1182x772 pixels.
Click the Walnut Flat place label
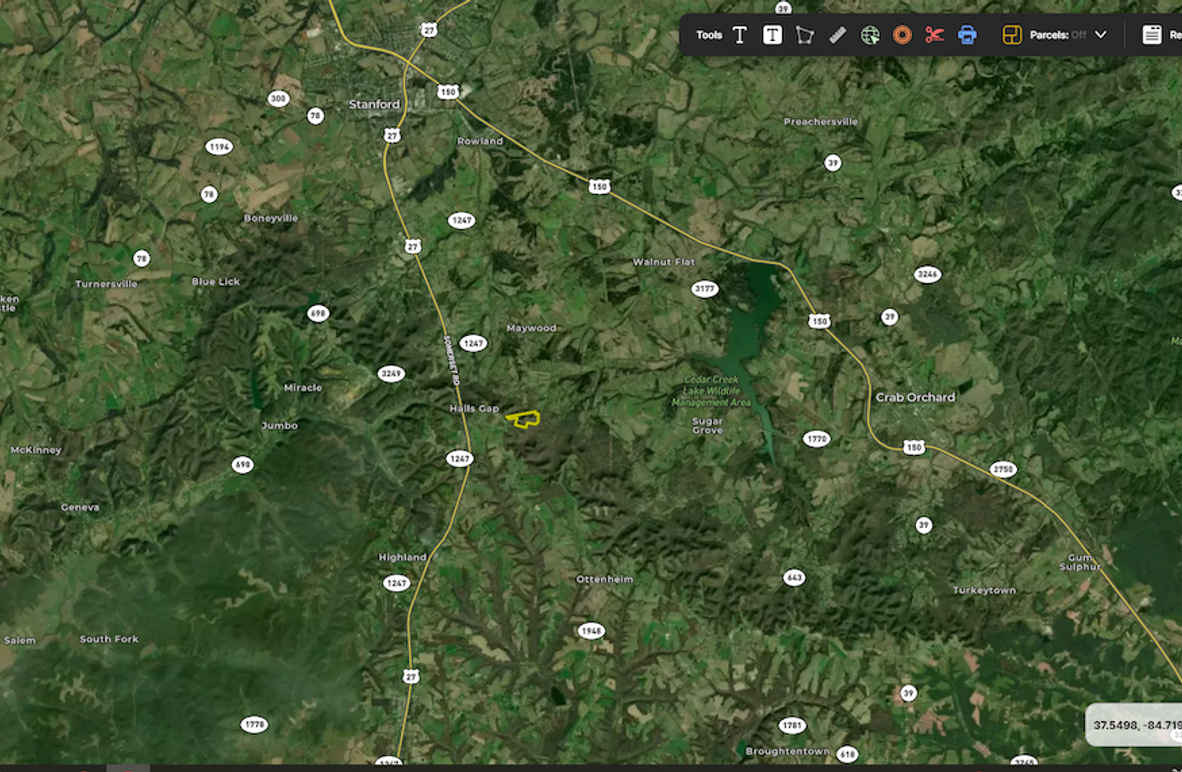coord(663,262)
